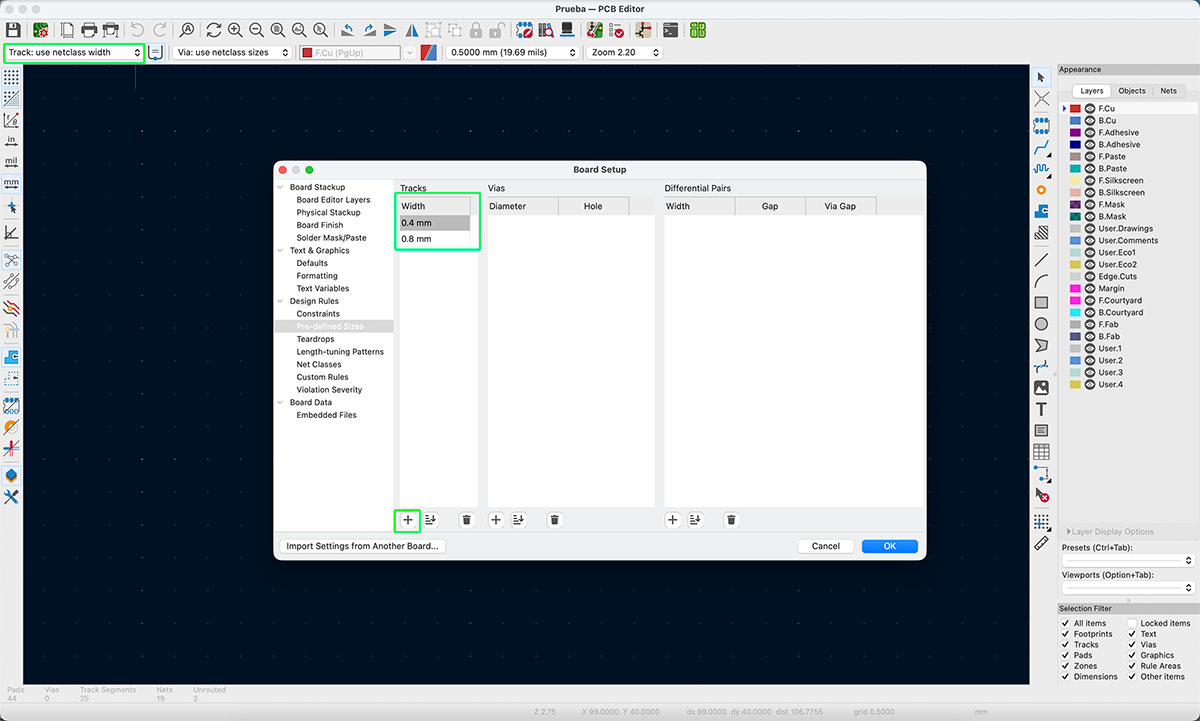Select the Draw arc tool
The image size is (1200, 721).
coord(1041,281)
